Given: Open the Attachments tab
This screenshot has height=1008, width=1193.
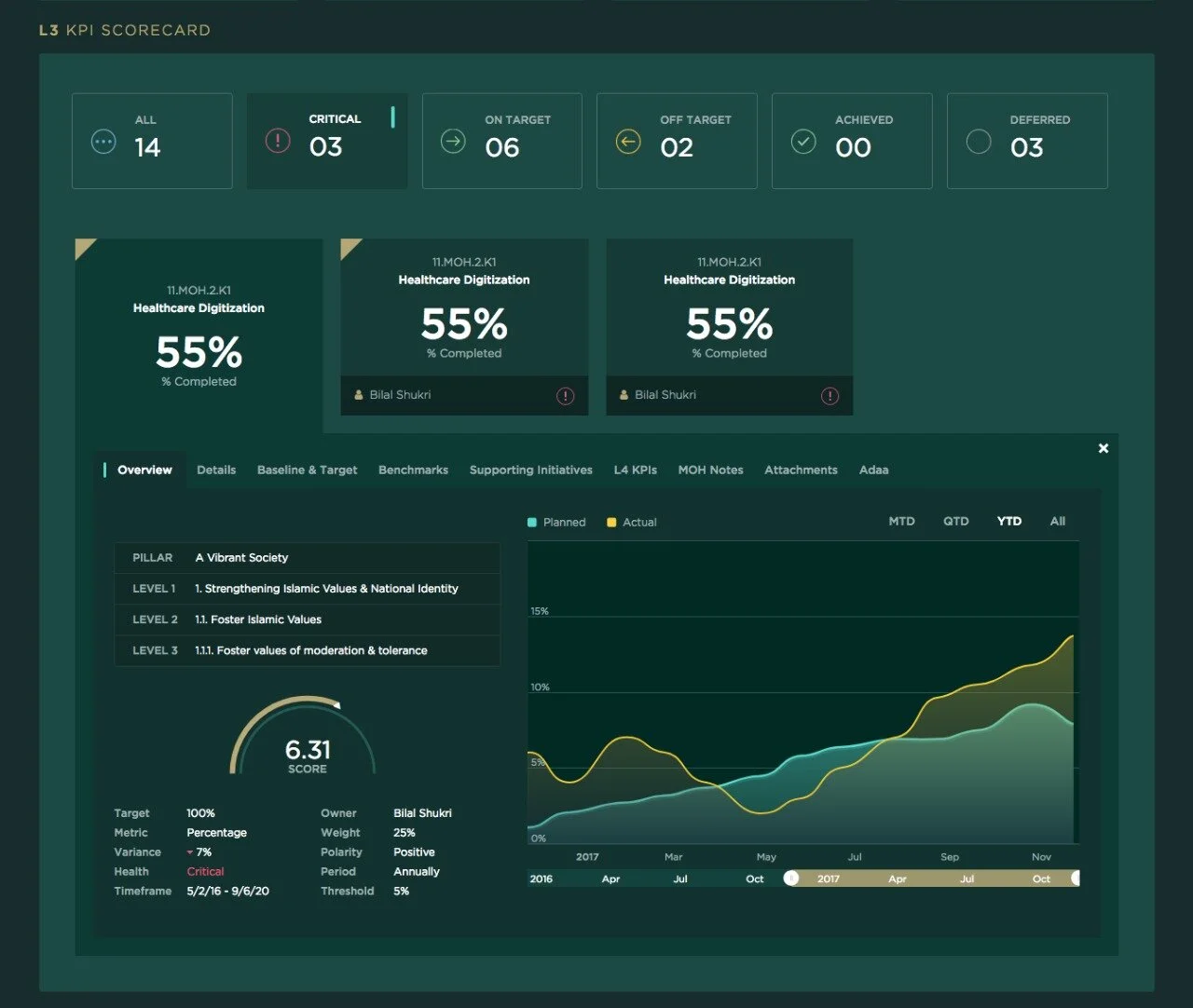Looking at the screenshot, I should pyautogui.click(x=801, y=470).
